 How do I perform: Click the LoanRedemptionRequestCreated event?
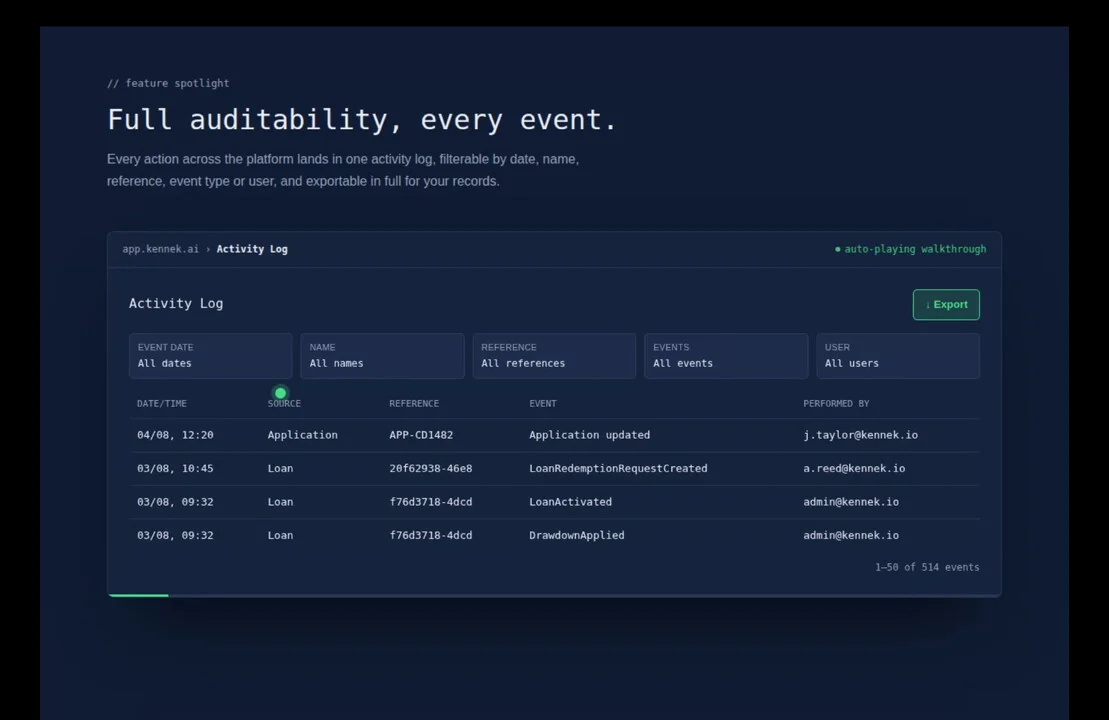[618, 468]
